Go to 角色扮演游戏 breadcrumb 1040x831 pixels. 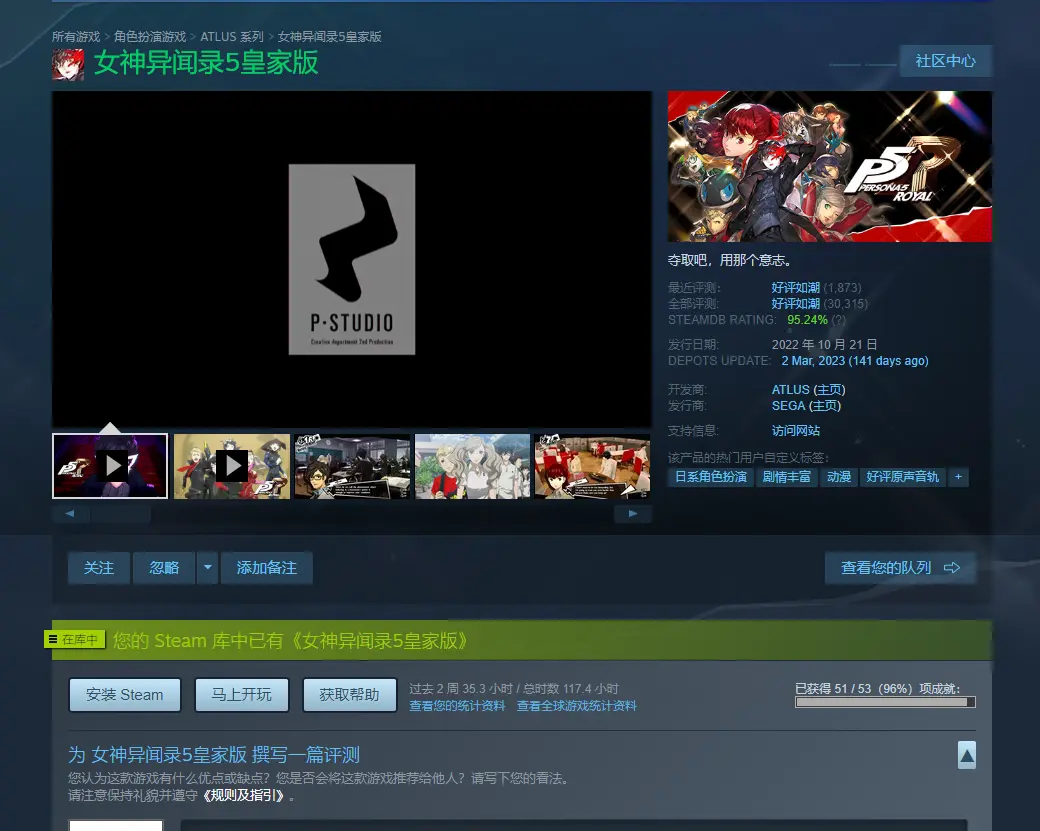coord(150,36)
